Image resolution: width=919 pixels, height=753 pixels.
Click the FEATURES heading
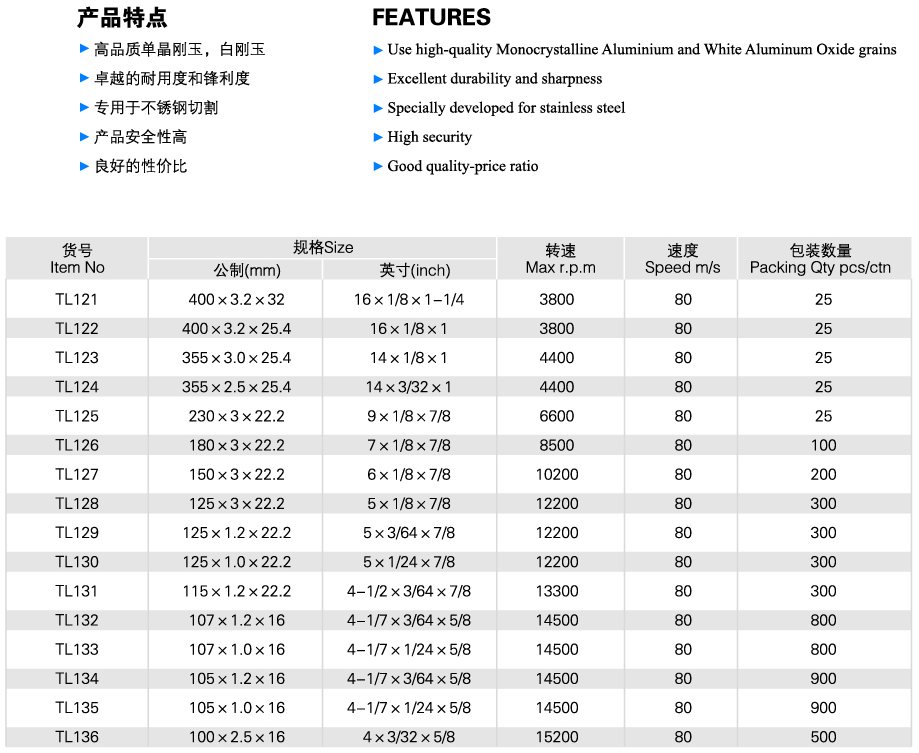pos(431,17)
